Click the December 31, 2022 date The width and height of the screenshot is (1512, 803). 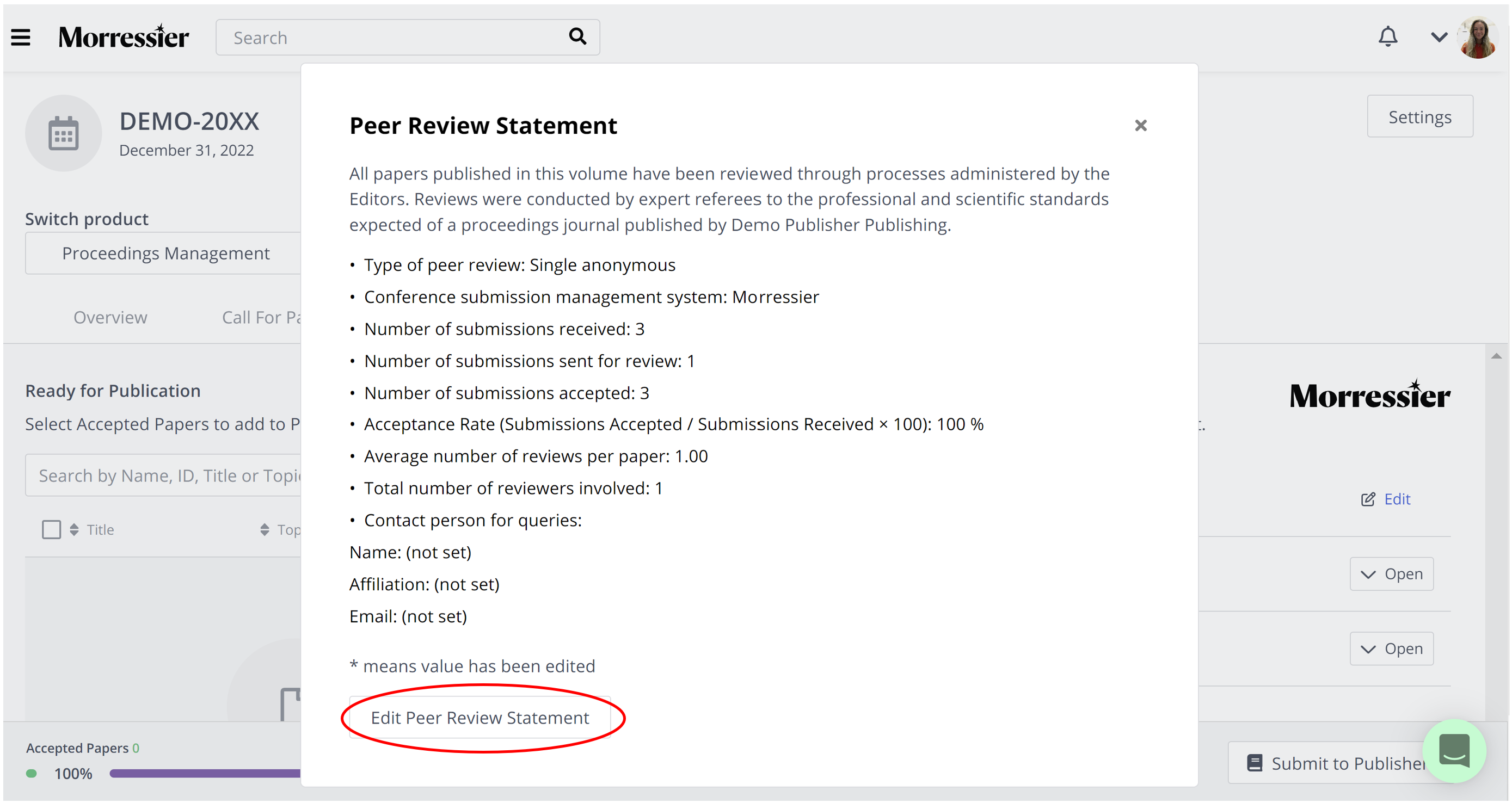tap(187, 150)
